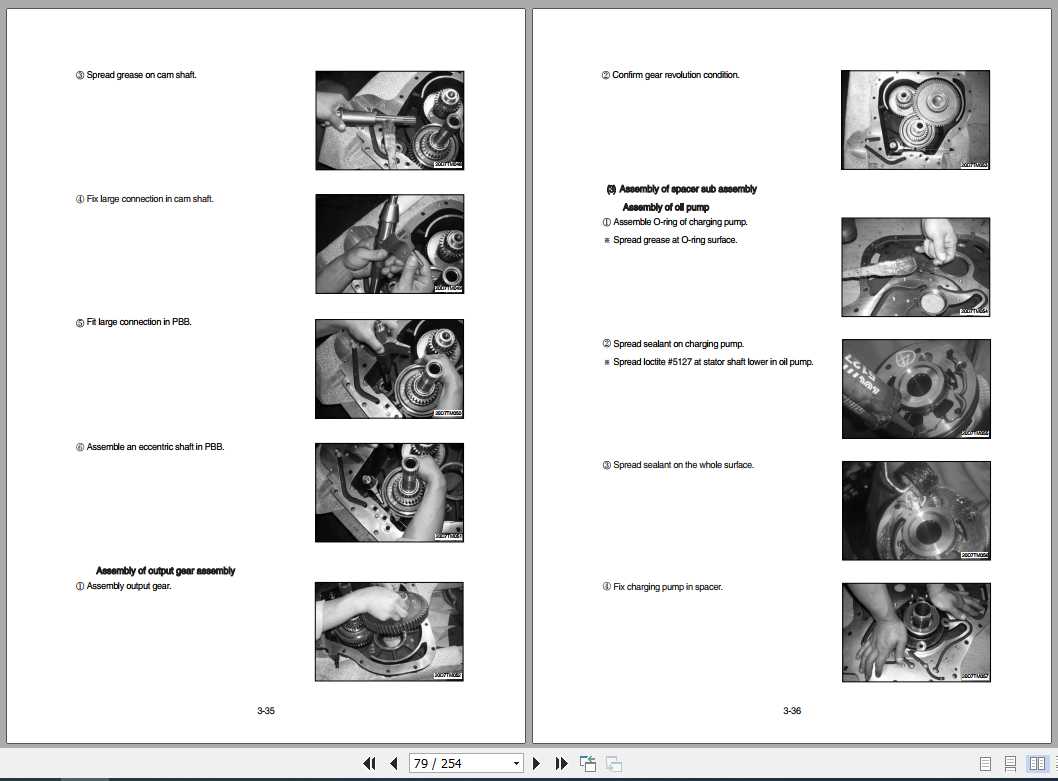This screenshot has width=1058, height=781.
Task: Click the gear revolution condition photo
Action: pos(915,119)
